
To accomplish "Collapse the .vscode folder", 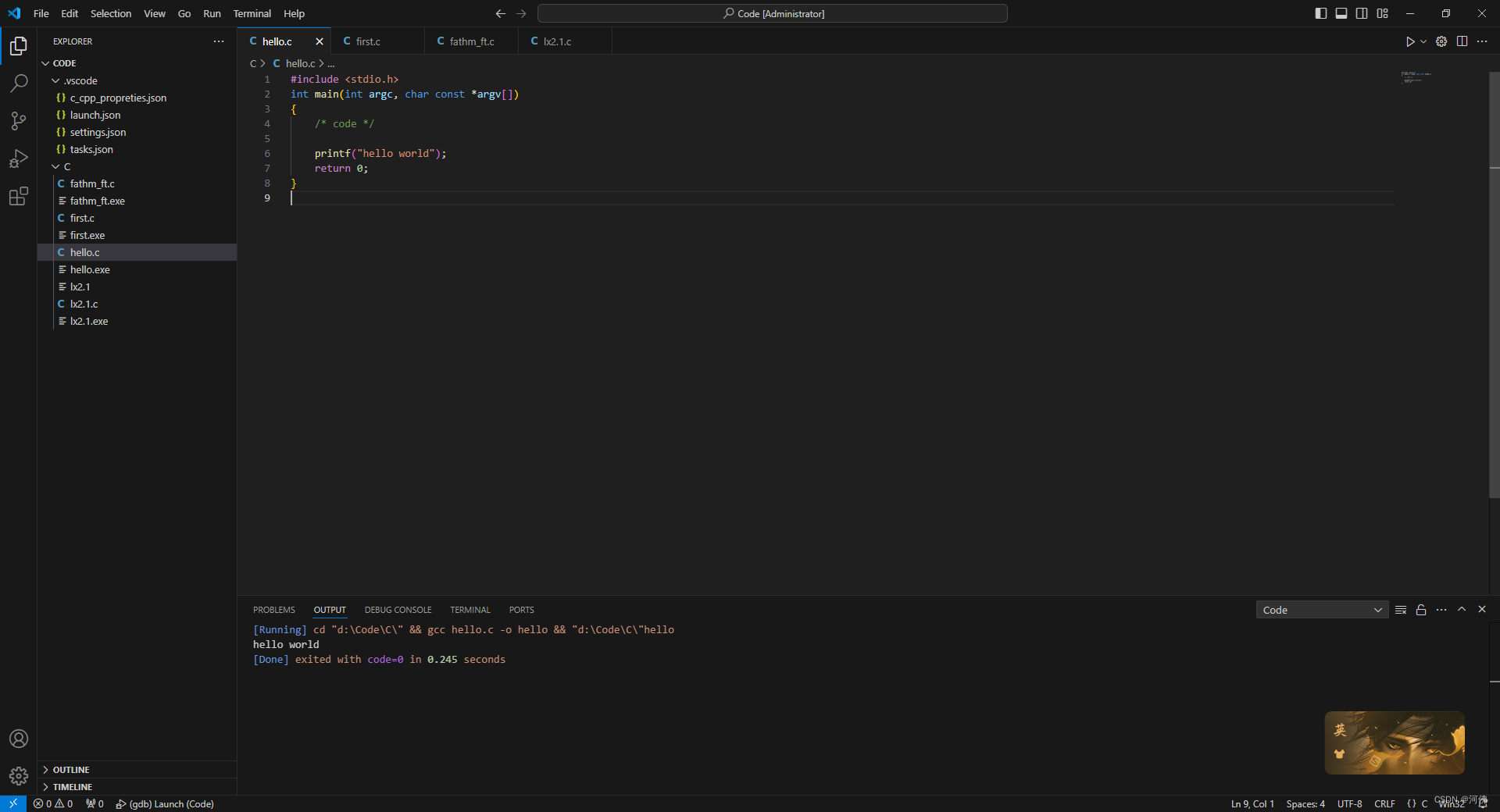I will [x=137, y=80].
